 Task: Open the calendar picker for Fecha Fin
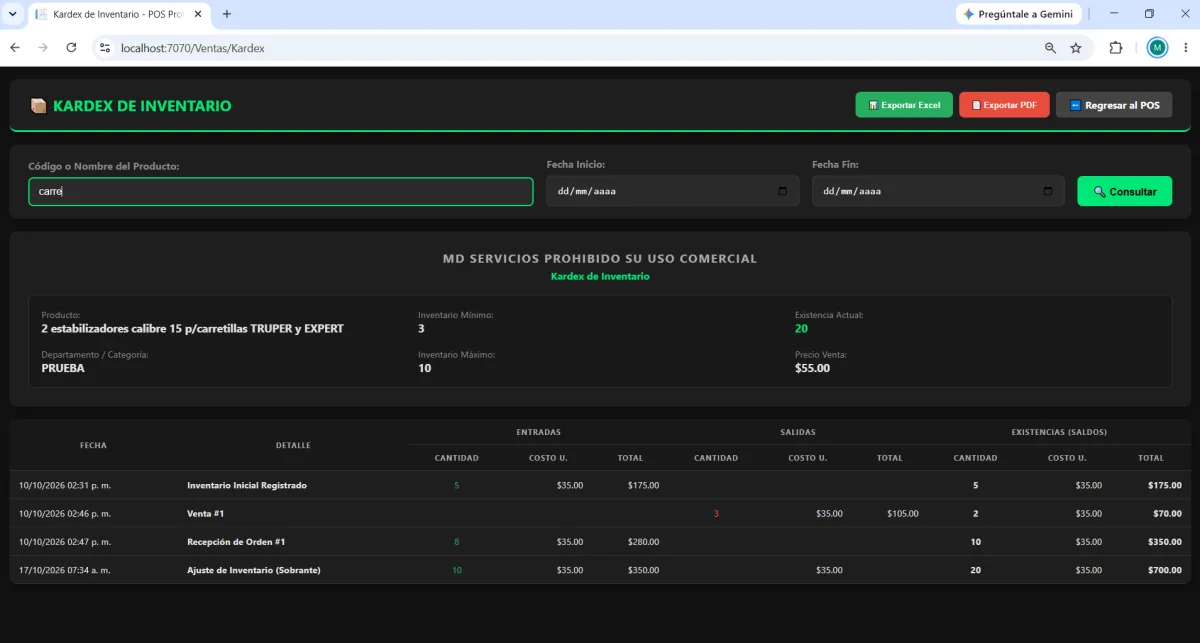[1048, 191]
